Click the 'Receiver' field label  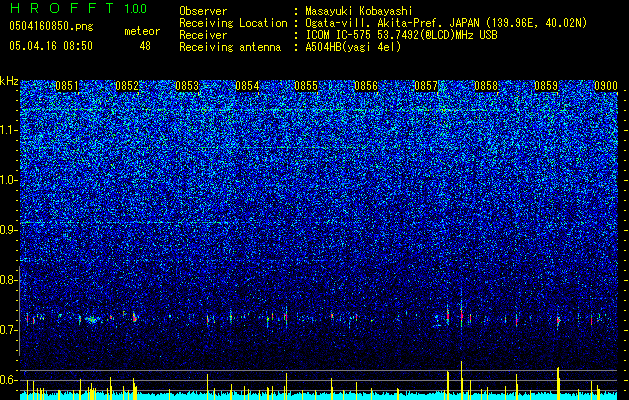203,35
